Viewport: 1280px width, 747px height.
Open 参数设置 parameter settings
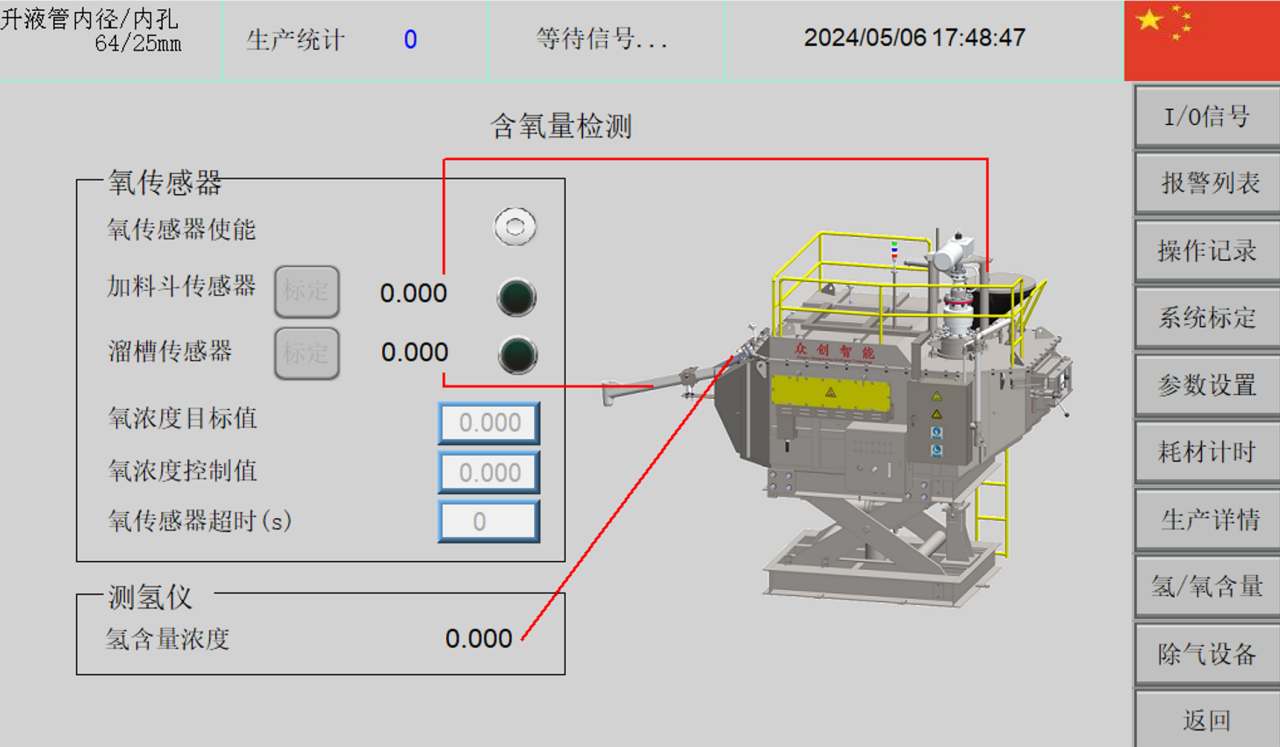[1207, 385]
